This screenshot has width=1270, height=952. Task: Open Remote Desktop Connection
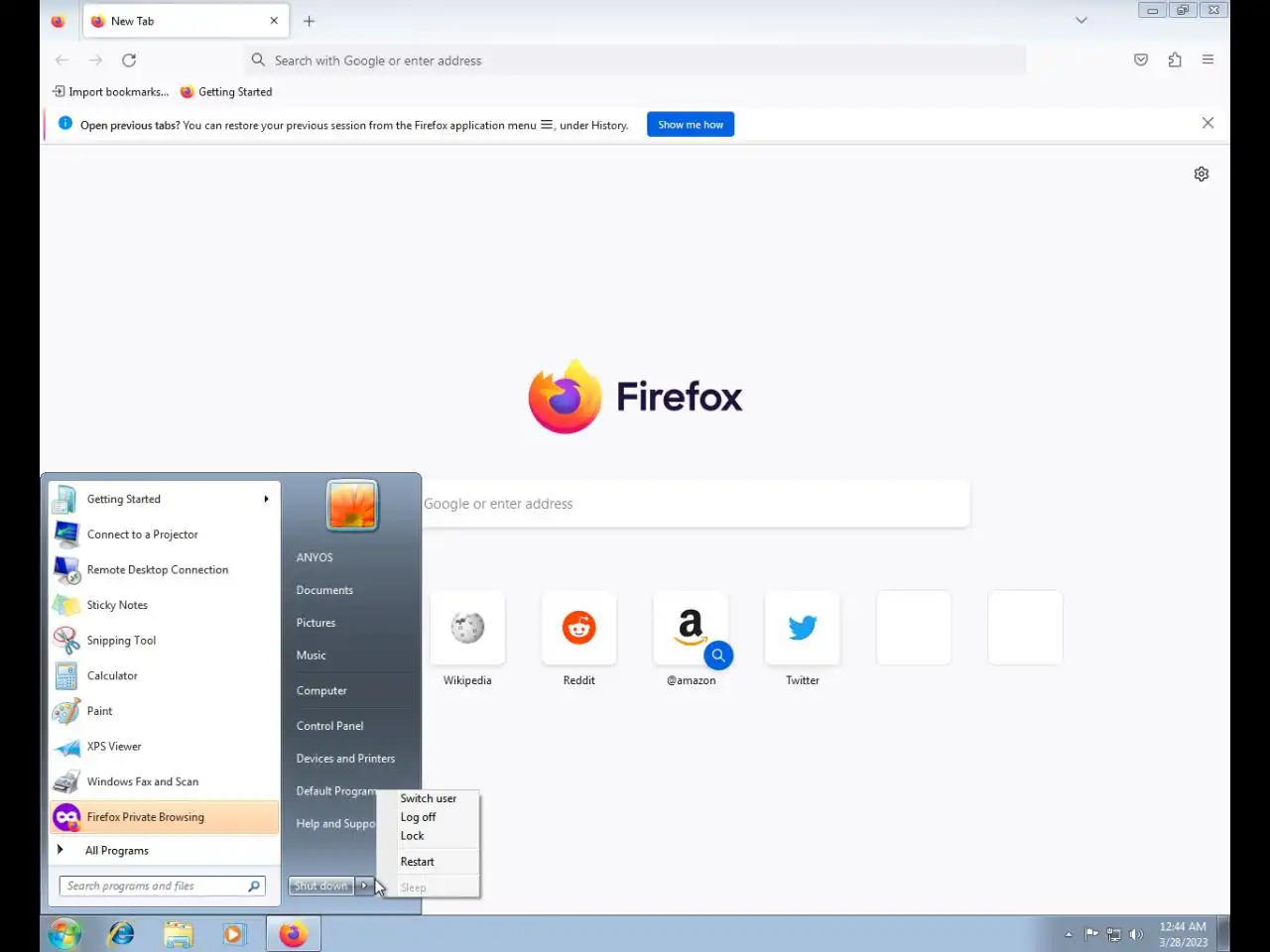tap(165, 570)
